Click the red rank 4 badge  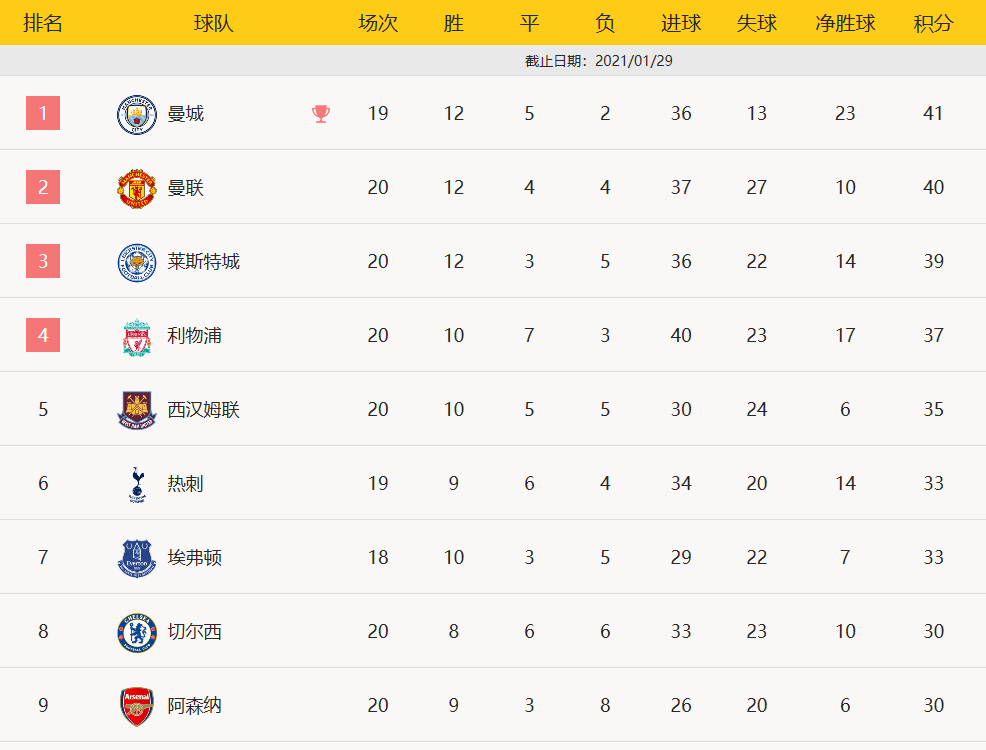pyautogui.click(x=43, y=335)
